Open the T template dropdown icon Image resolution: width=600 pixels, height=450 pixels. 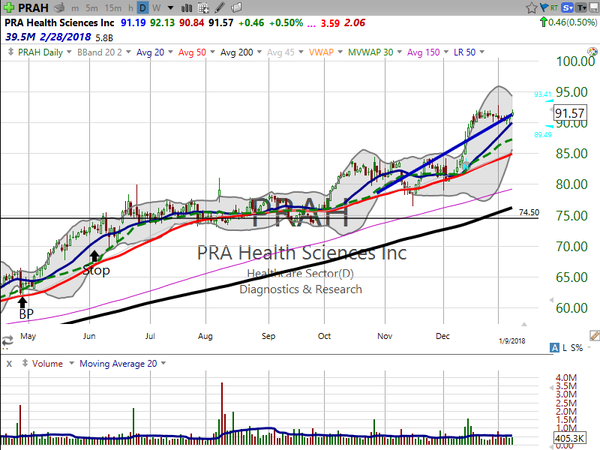pos(581,7)
